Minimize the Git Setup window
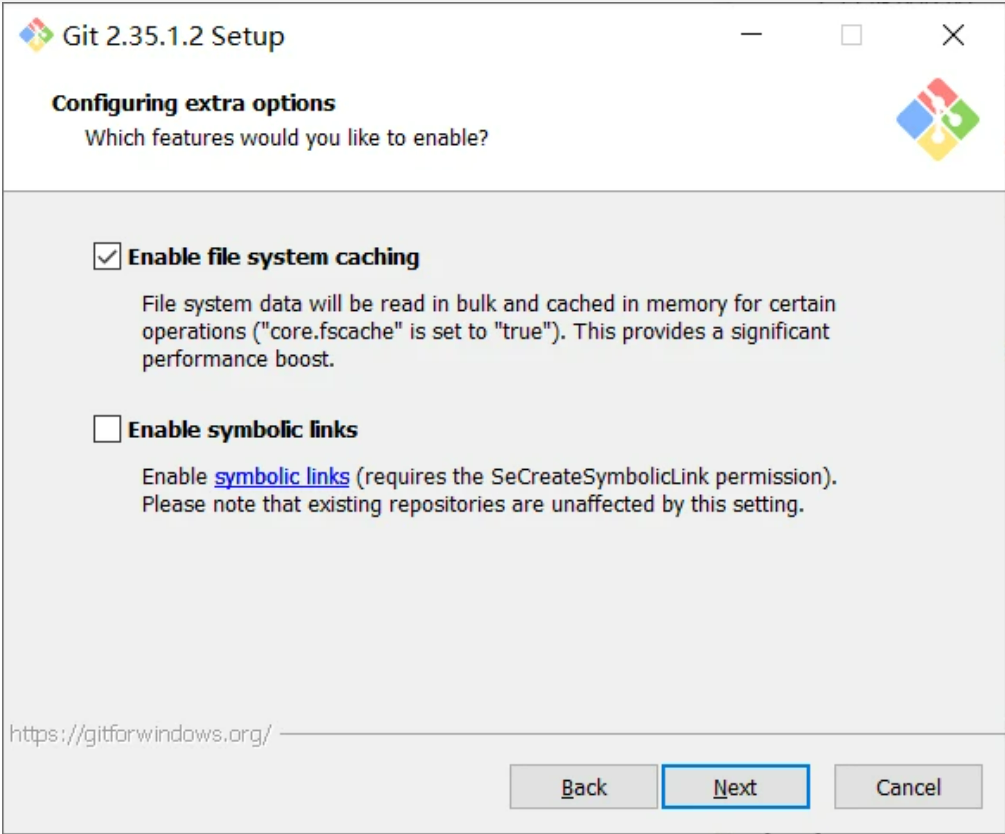The image size is (1005, 834). (x=753, y=36)
